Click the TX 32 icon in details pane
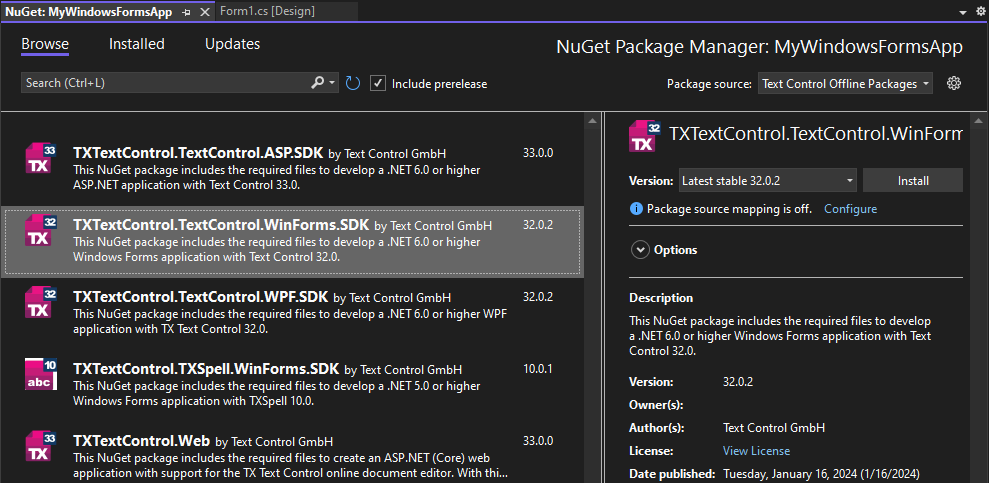989x483 pixels. coord(645,136)
